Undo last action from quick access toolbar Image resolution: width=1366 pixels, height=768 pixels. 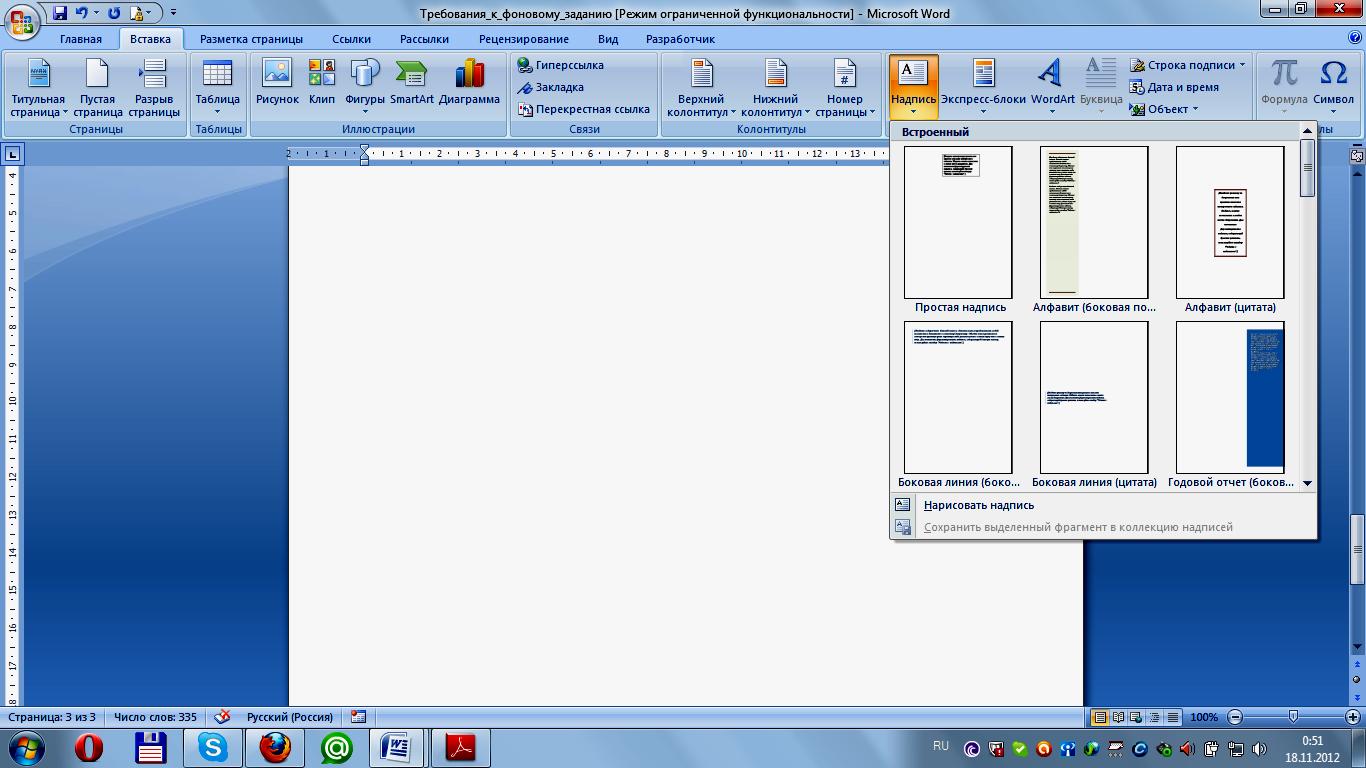(x=83, y=13)
